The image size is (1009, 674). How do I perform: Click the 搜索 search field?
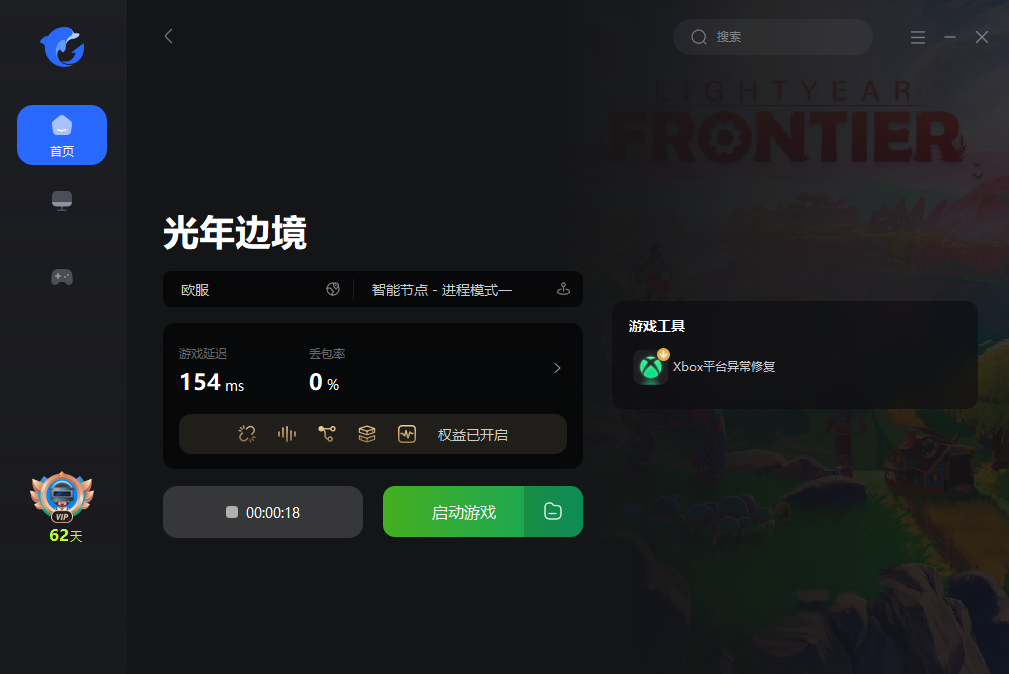[773, 37]
